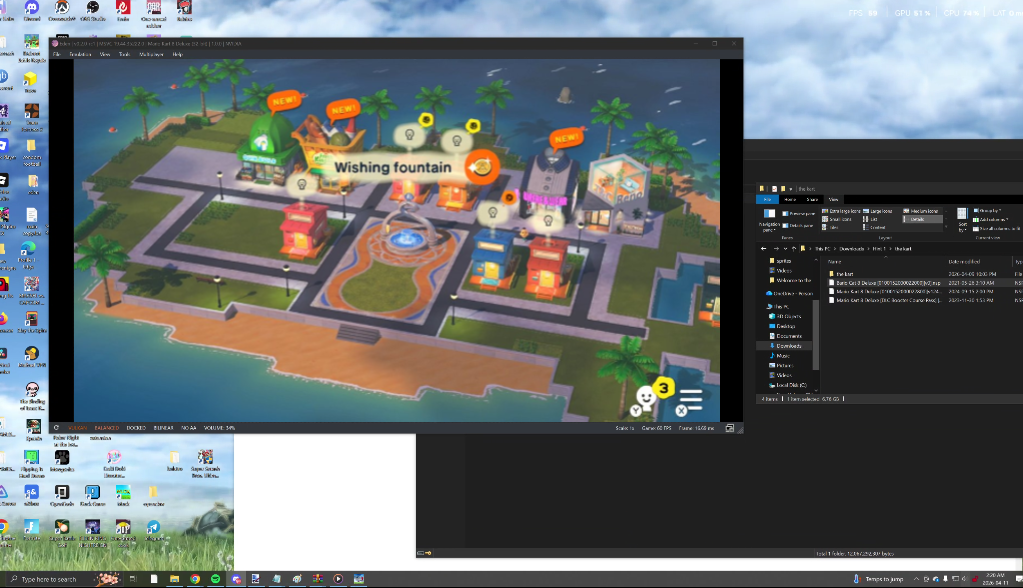Select Details layout in Explorer ribbon
The image size is (1023, 588).
[x=923, y=219]
